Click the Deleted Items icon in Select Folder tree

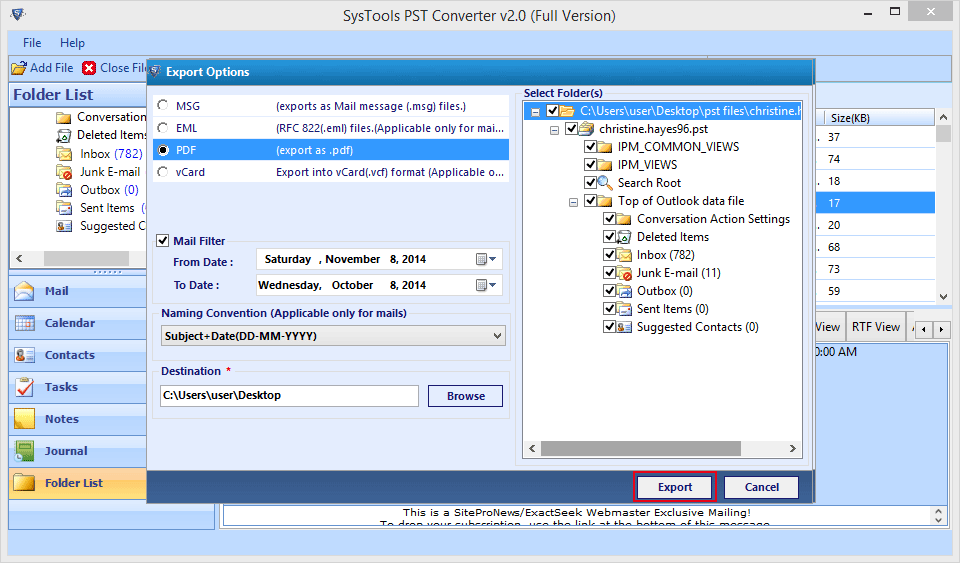[624, 237]
